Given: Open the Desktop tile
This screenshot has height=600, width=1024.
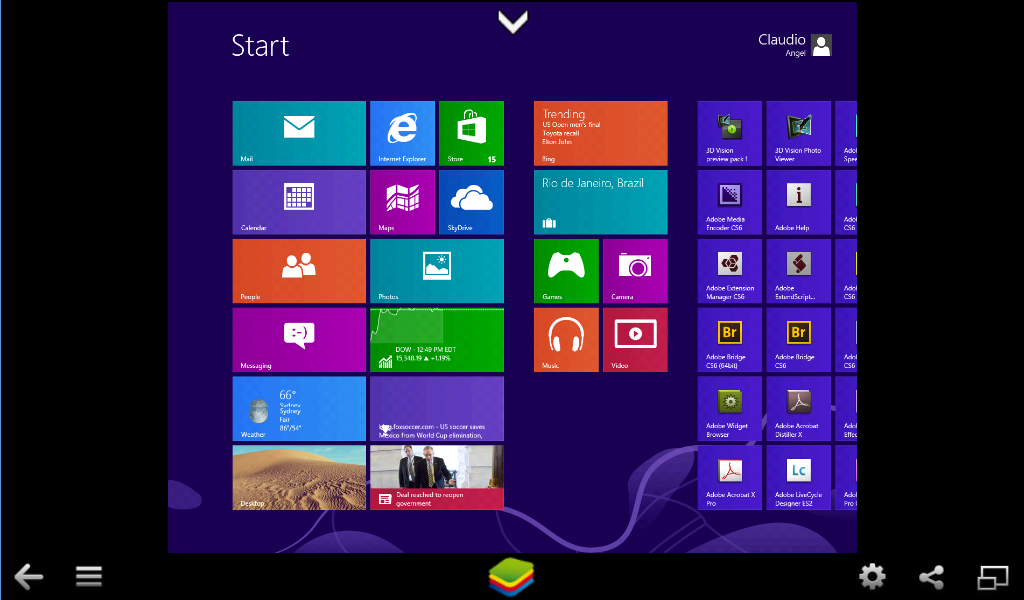Looking at the screenshot, I should pyautogui.click(x=299, y=478).
